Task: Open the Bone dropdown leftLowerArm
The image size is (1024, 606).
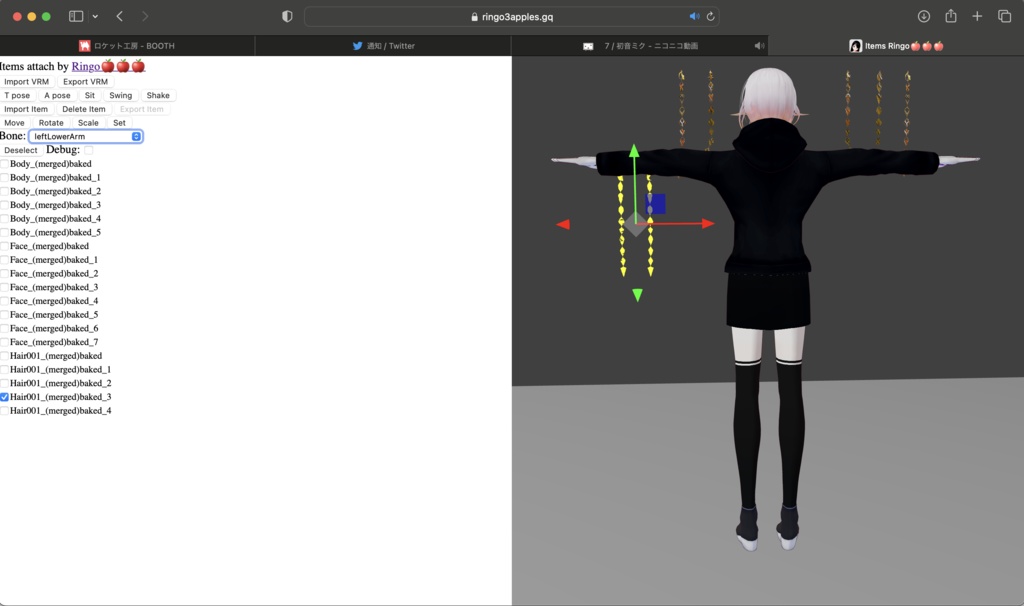Action: pyautogui.click(x=86, y=136)
